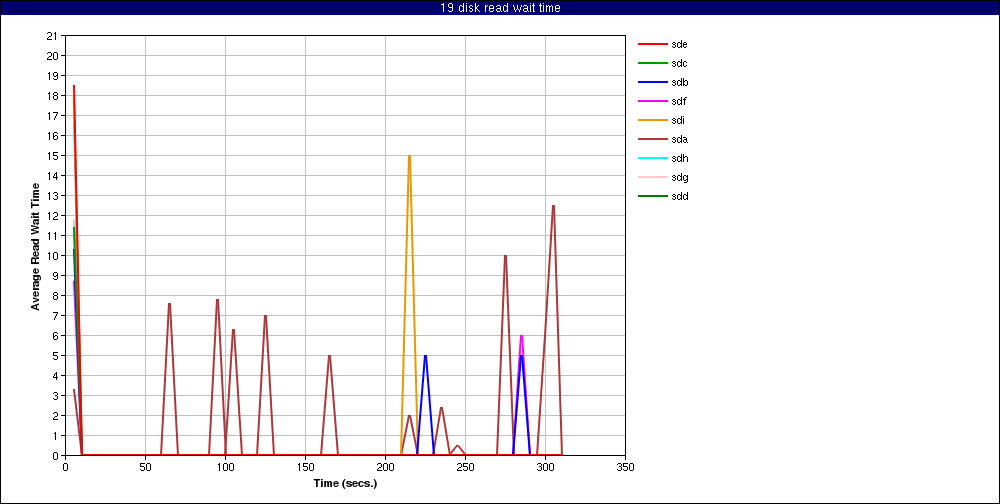Image resolution: width=1000 pixels, height=504 pixels.
Task: Click the brown sda peak at 10
Action: (x=505, y=256)
